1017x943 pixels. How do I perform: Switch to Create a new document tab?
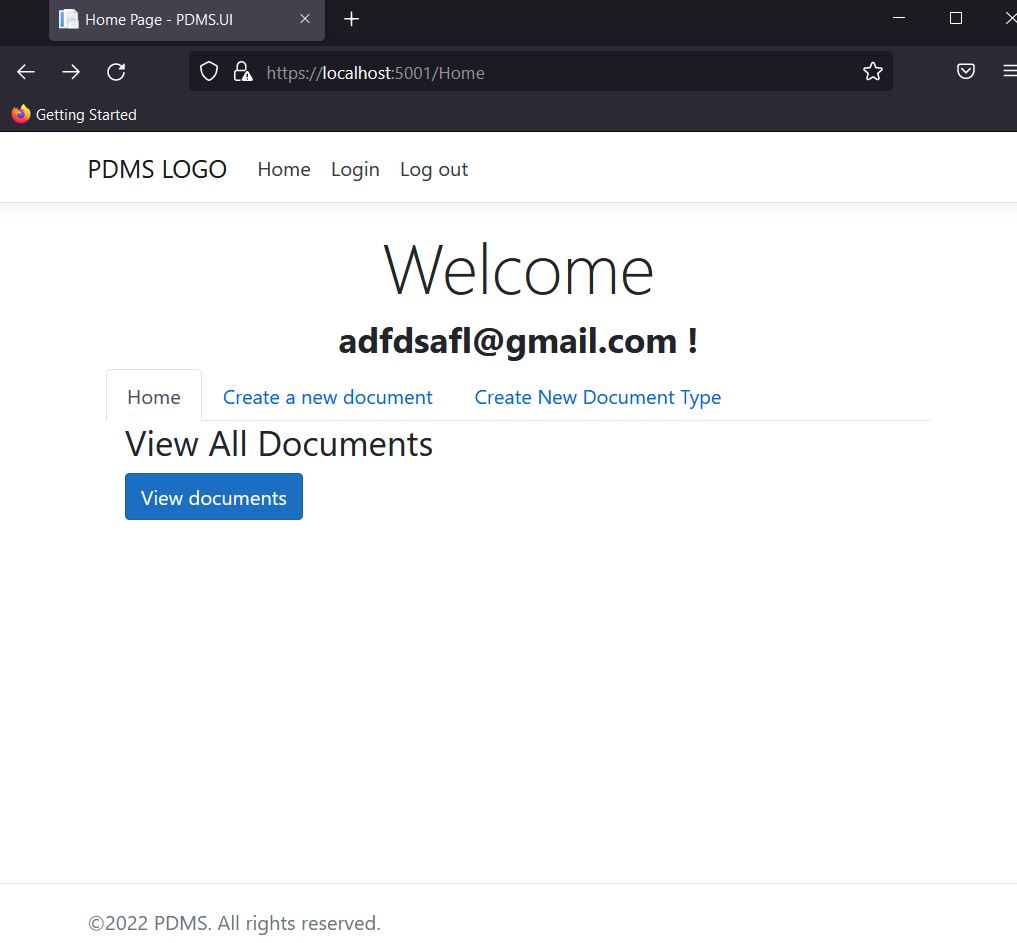pos(327,396)
